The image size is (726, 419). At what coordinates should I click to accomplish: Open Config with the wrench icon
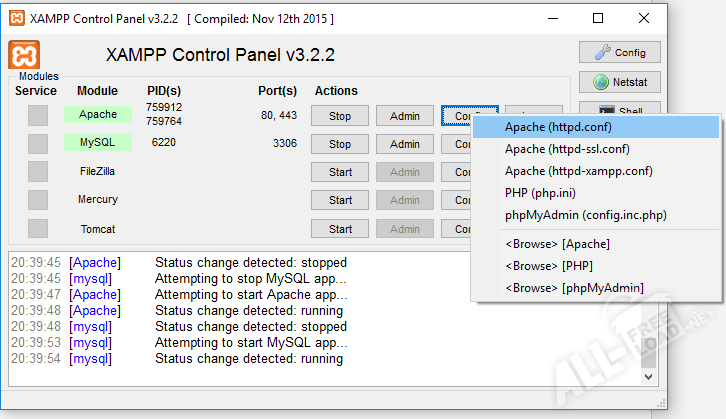coord(619,53)
